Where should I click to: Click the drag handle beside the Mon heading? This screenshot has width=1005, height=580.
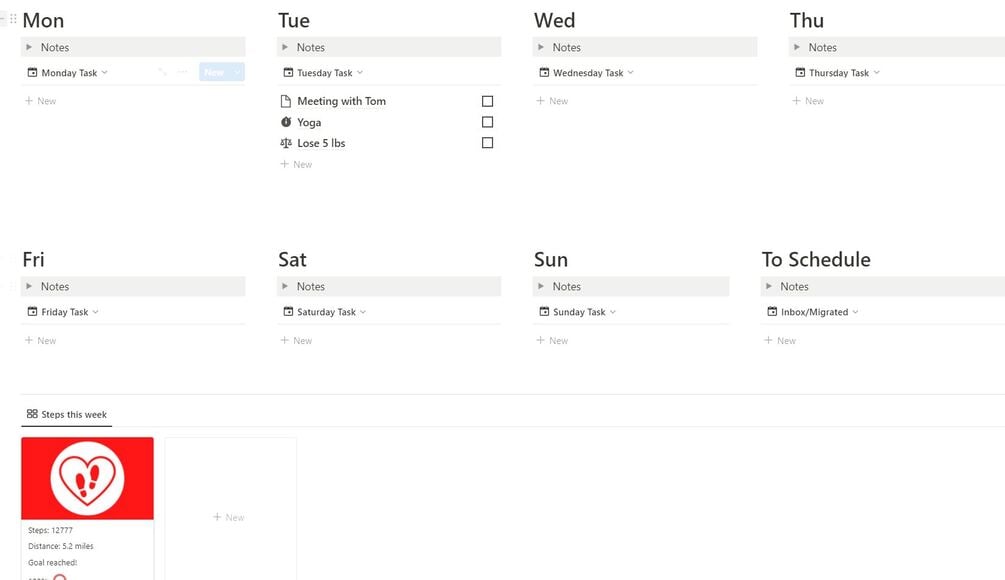13,20
